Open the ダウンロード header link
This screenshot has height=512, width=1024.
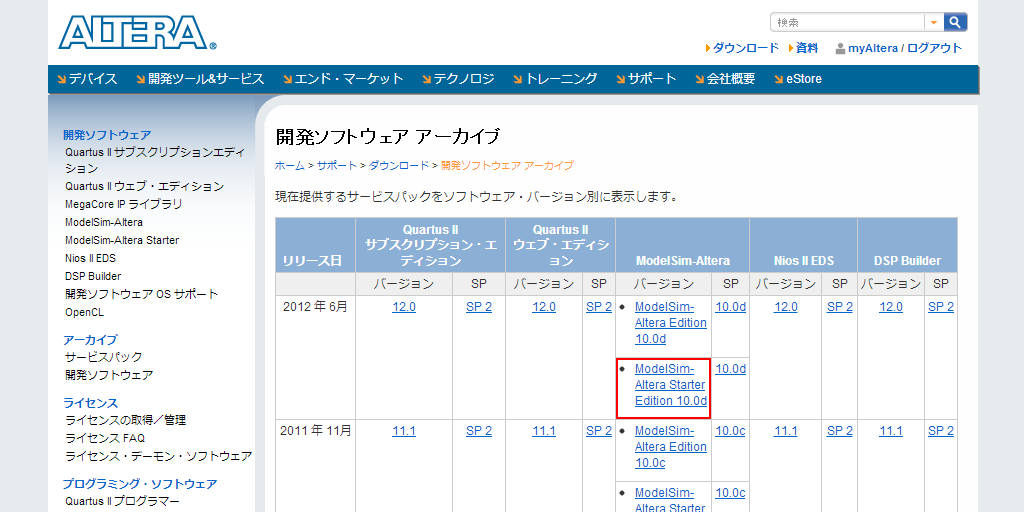(746, 48)
